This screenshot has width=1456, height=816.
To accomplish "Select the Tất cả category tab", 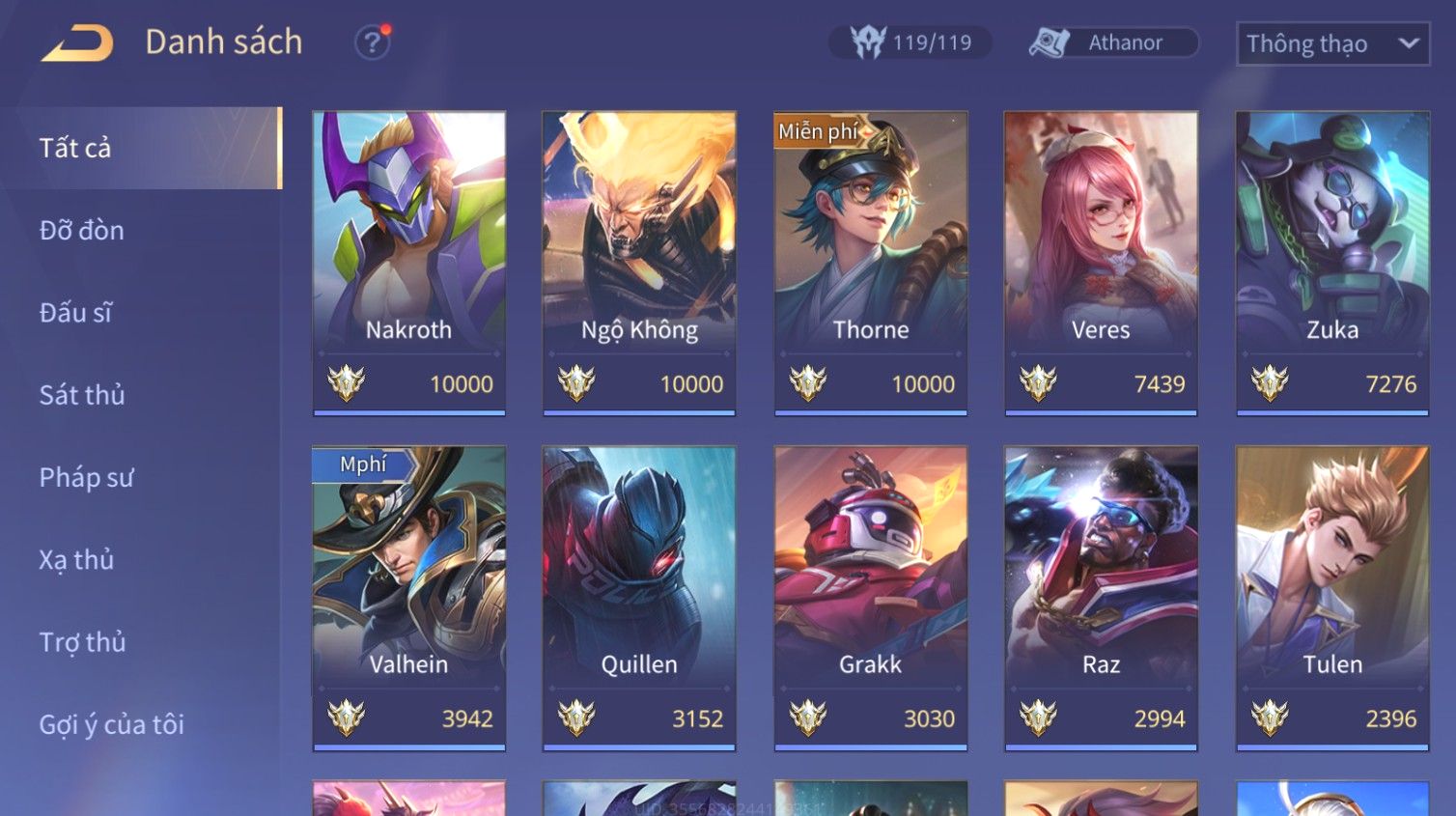I will tap(141, 148).
